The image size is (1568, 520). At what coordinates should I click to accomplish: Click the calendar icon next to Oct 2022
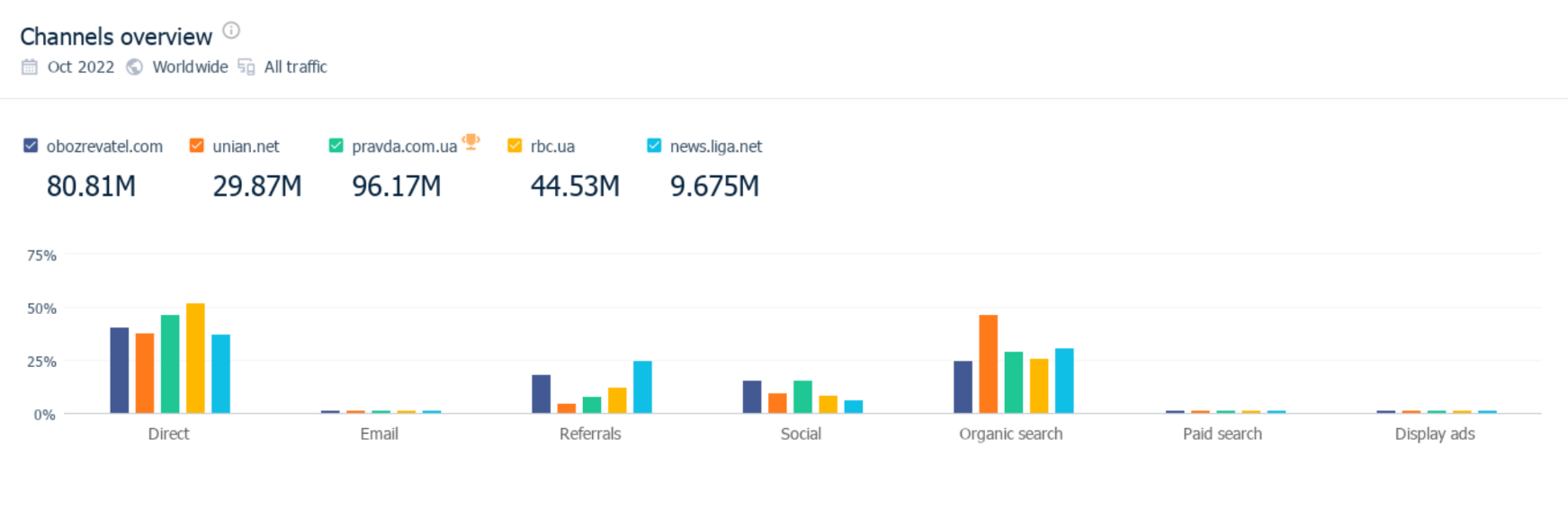[x=30, y=67]
